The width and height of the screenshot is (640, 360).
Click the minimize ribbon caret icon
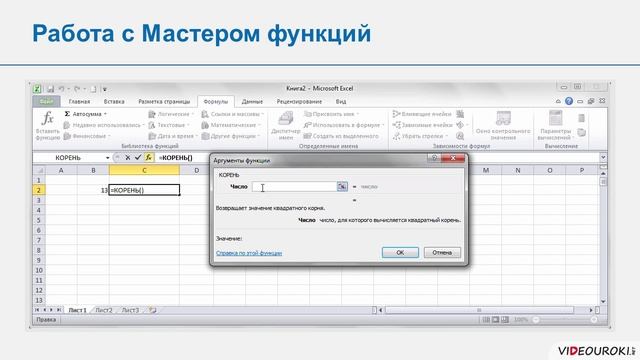pos(558,101)
